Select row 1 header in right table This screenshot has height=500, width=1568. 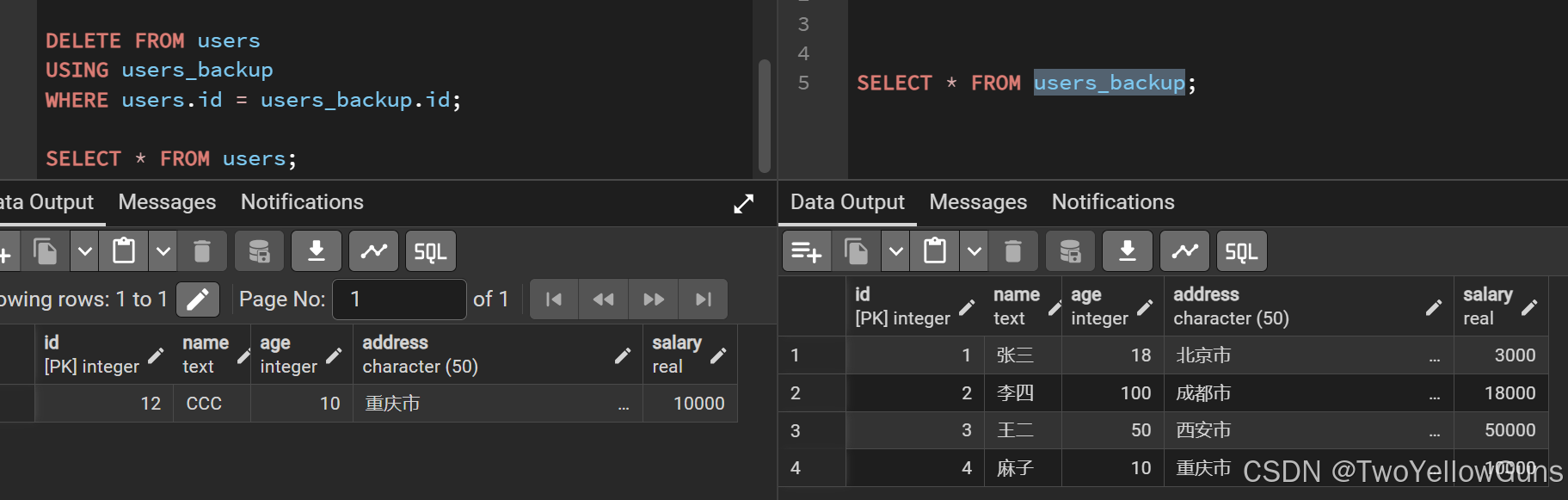[812, 355]
